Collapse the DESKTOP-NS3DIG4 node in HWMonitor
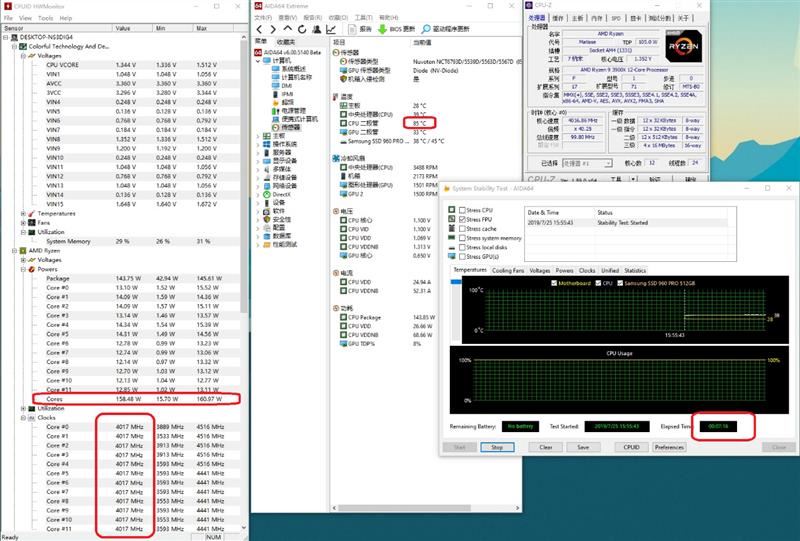This screenshot has width=800, height=541. (6, 37)
